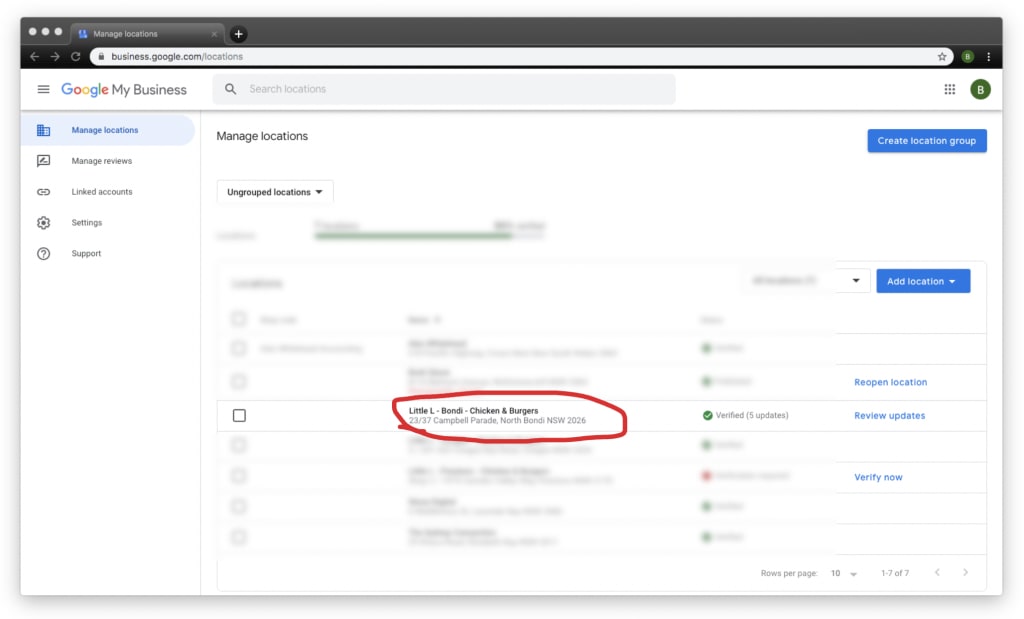The height and width of the screenshot is (619, 1024).
Task: Click the Google My Business logo
Action: [x=124, y=89]
